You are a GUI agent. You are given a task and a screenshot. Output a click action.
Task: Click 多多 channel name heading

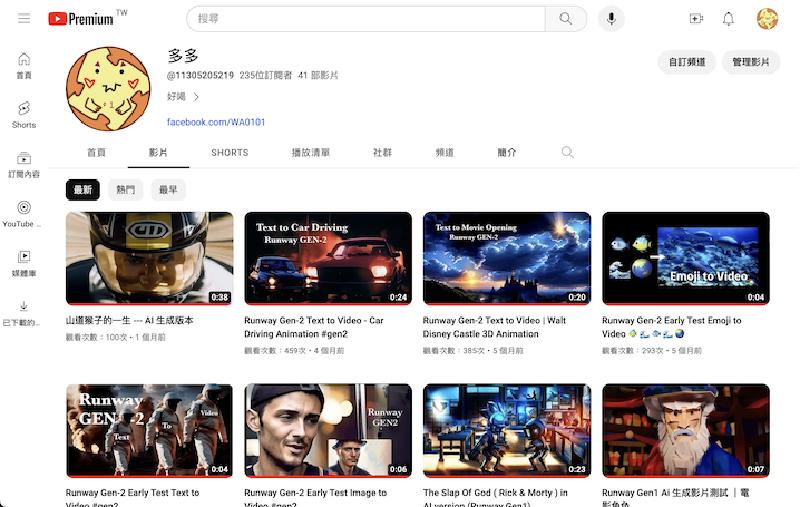coord(183,56)
